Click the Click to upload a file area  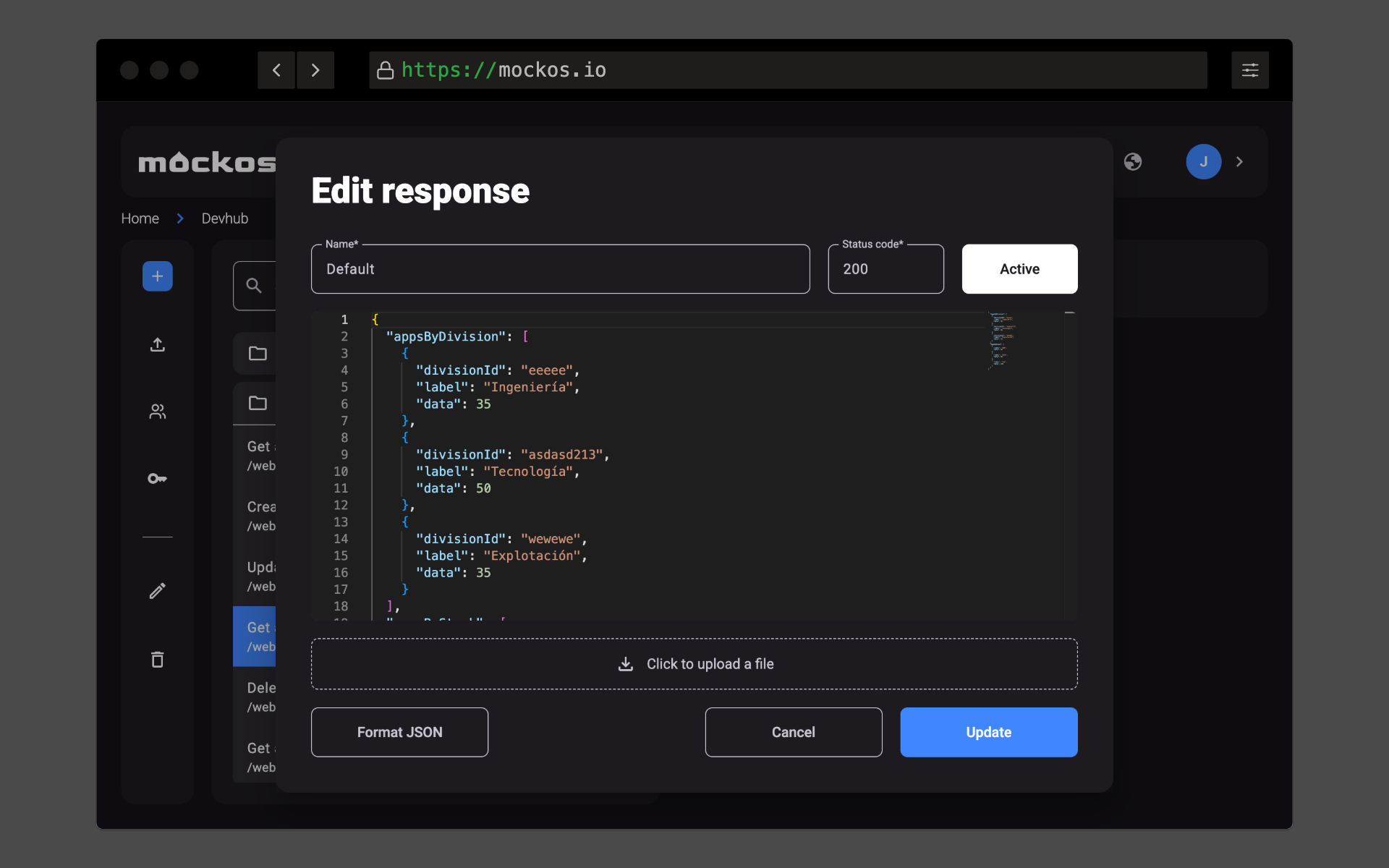tap(694, 664)
